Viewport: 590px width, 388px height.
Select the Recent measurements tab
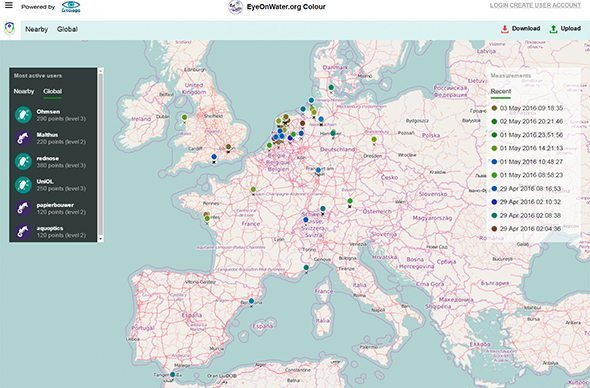[501, 91]
